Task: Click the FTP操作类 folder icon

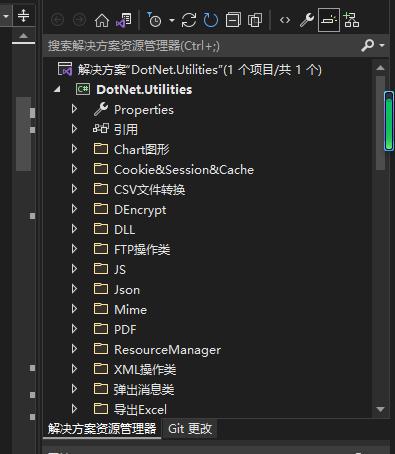Action: (x=101, y=249)
